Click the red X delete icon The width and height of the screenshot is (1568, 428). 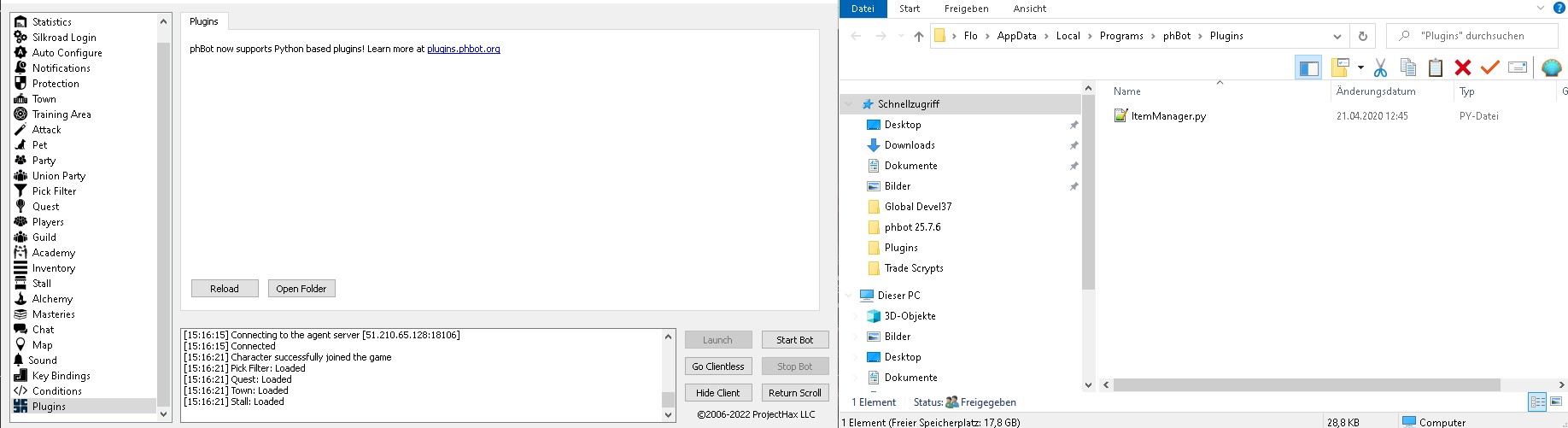(x=1463, y=67)
